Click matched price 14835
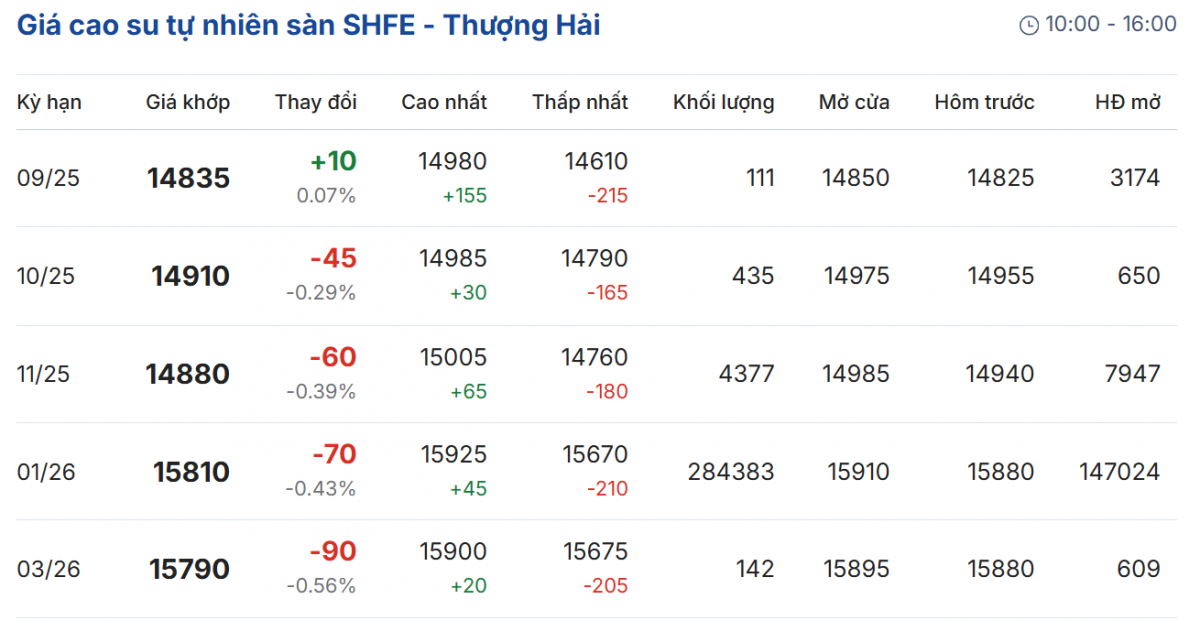Screen dimensions: 1200x621 click(x=188, y=178)
